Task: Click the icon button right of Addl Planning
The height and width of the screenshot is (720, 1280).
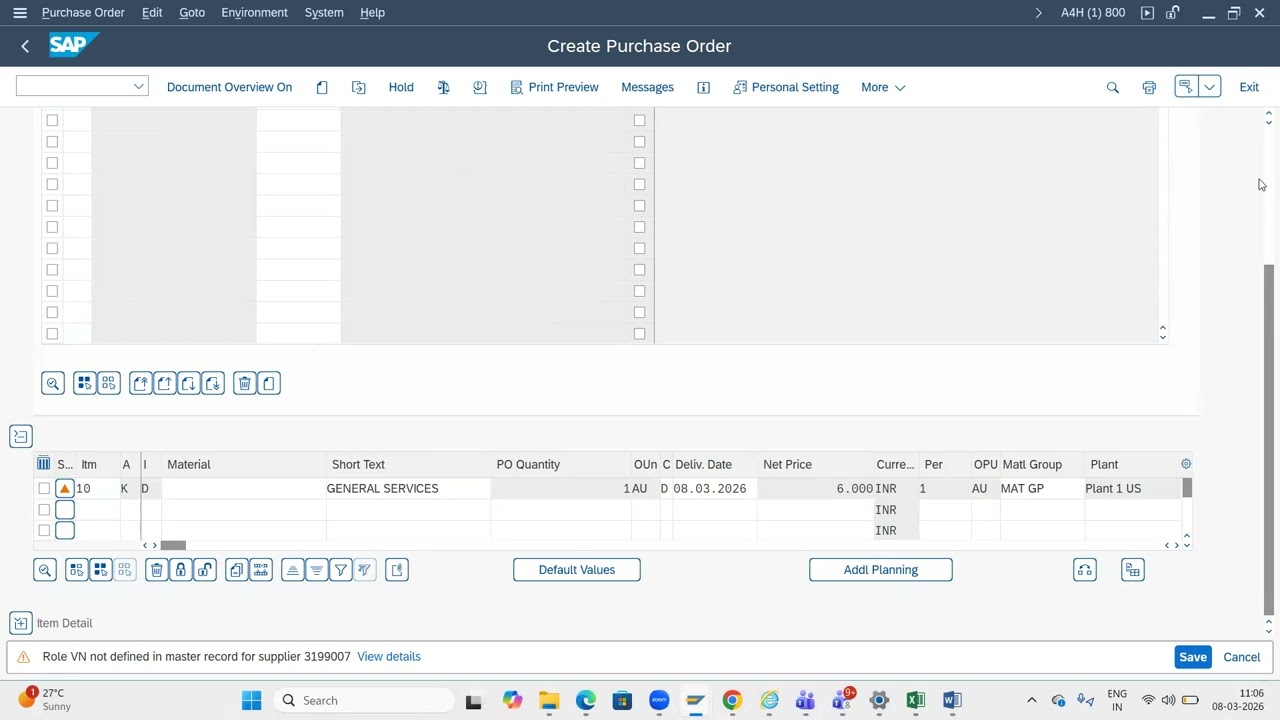Action: 1085,570
